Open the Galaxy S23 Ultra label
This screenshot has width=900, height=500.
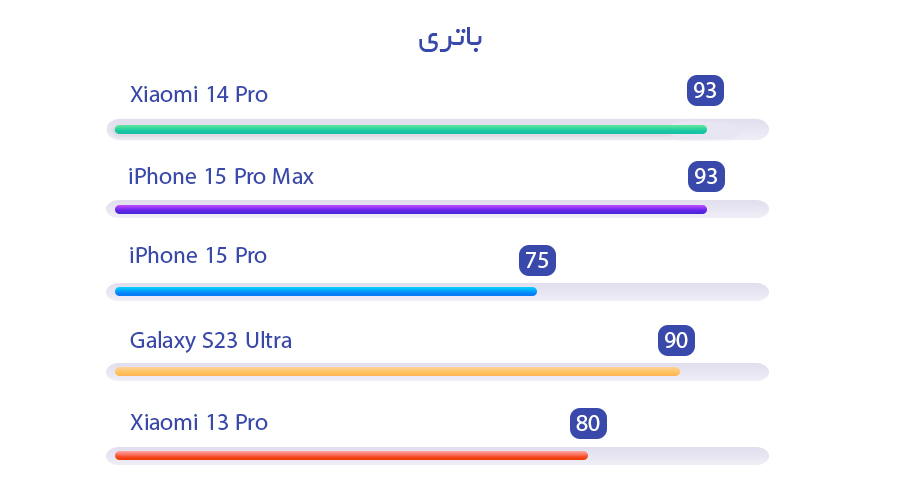pos(211,341)
